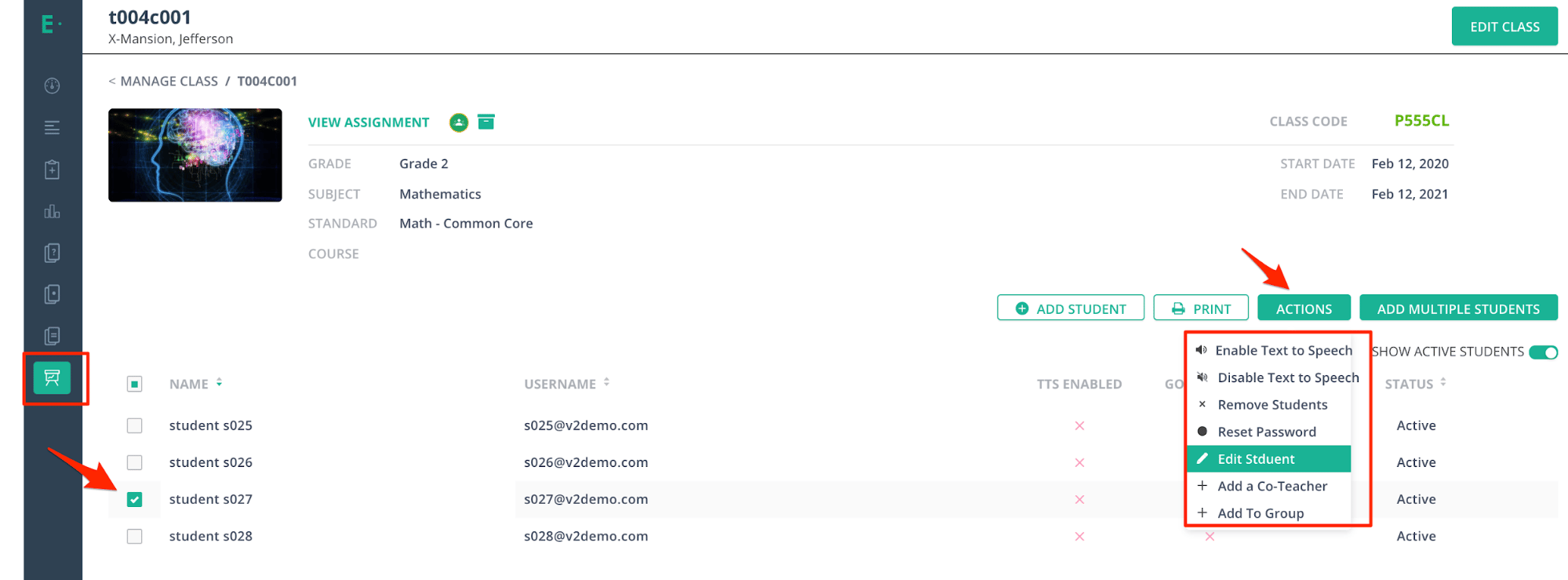Click the document dot icon in sidebar
Screen dimensions: 1568x580
[x=52, y=294]
